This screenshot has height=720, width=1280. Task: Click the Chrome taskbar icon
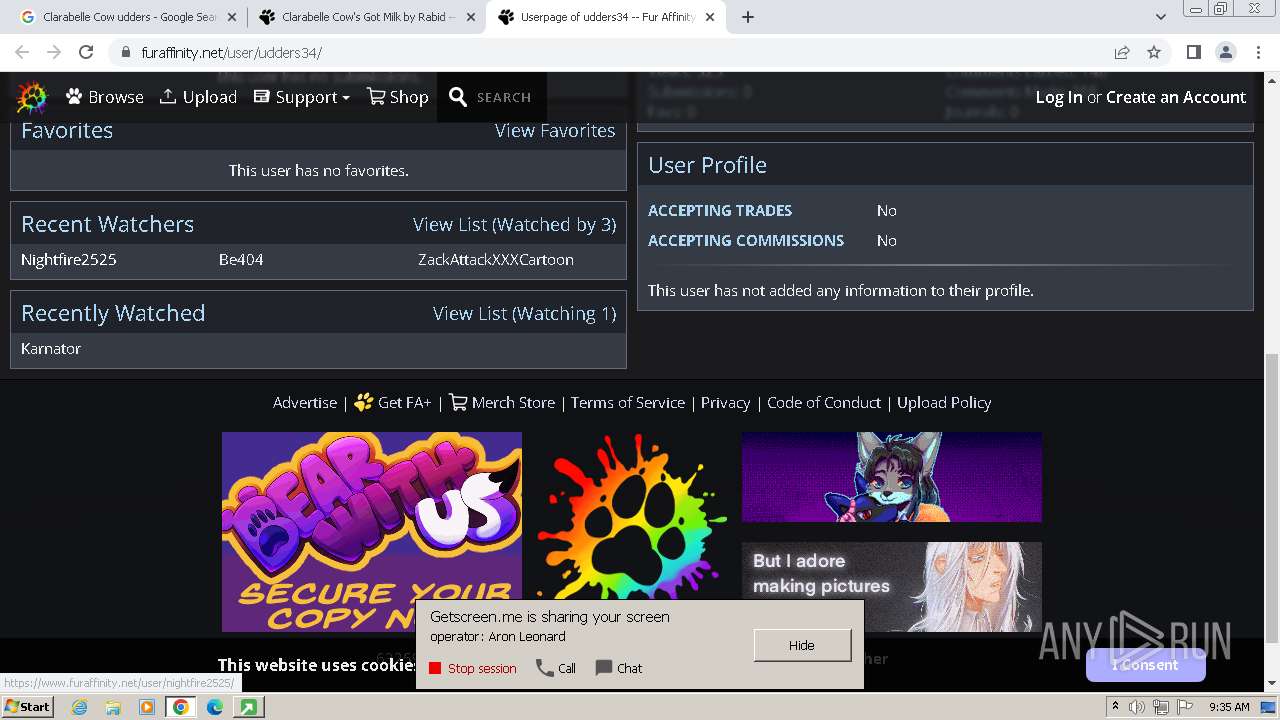click(181, 707)
